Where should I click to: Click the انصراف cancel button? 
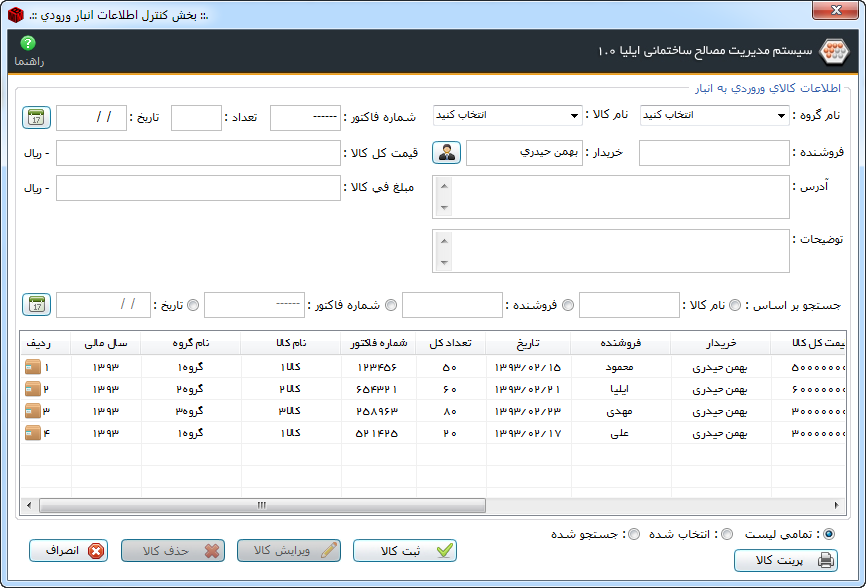69,551
